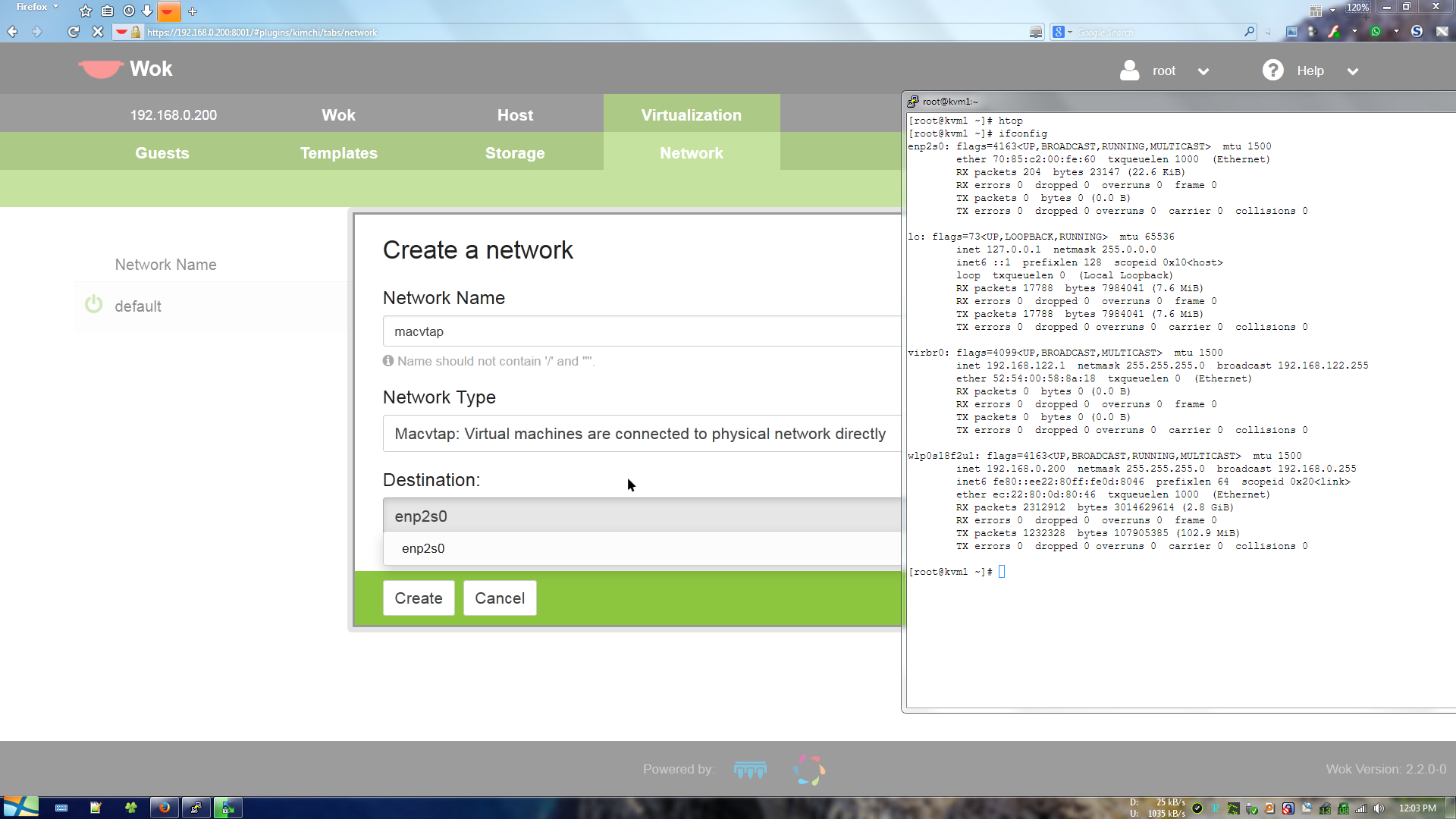Click the Cancel button
1456x819 pixels.
coord(499,598)
